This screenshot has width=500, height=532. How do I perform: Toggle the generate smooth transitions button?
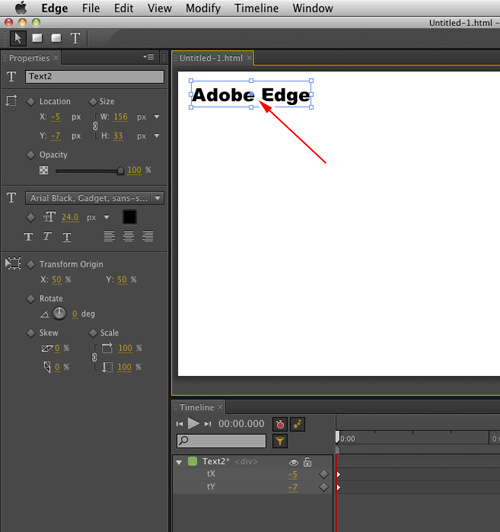(298, 424)
